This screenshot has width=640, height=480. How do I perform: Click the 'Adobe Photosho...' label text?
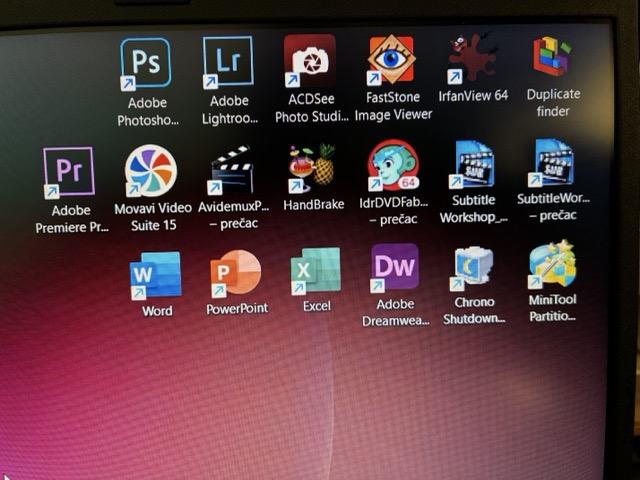click(x=147, y=111)
